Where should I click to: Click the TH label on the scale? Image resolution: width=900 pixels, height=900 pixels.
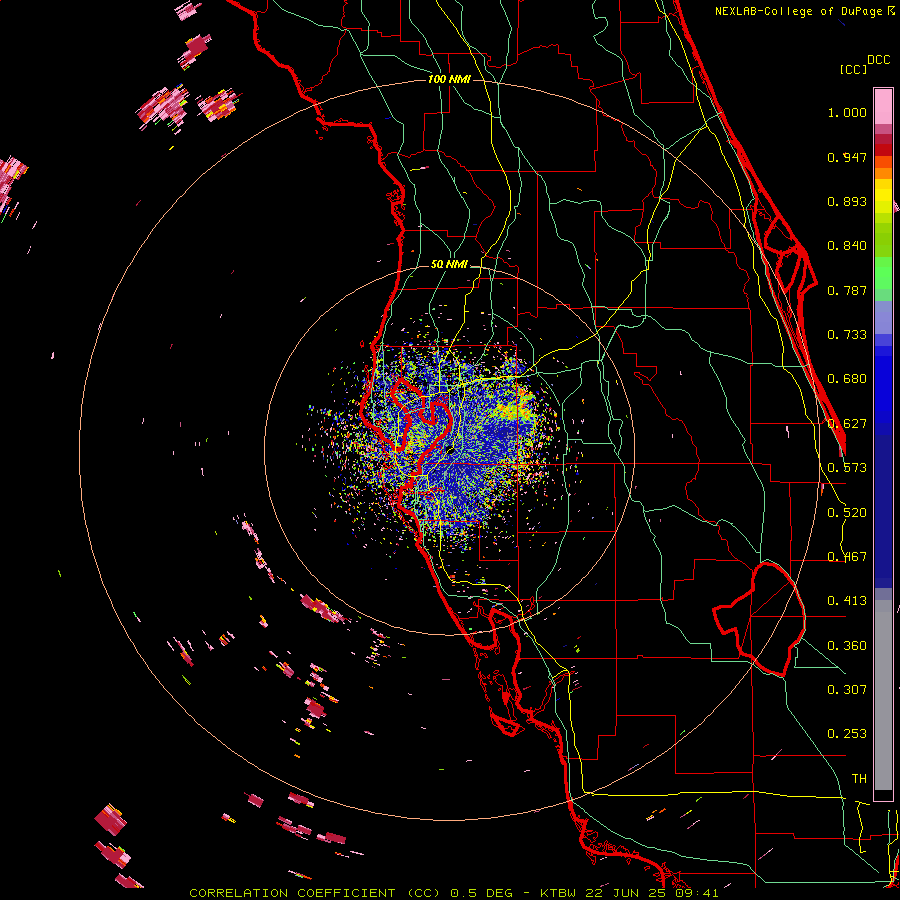859,779
